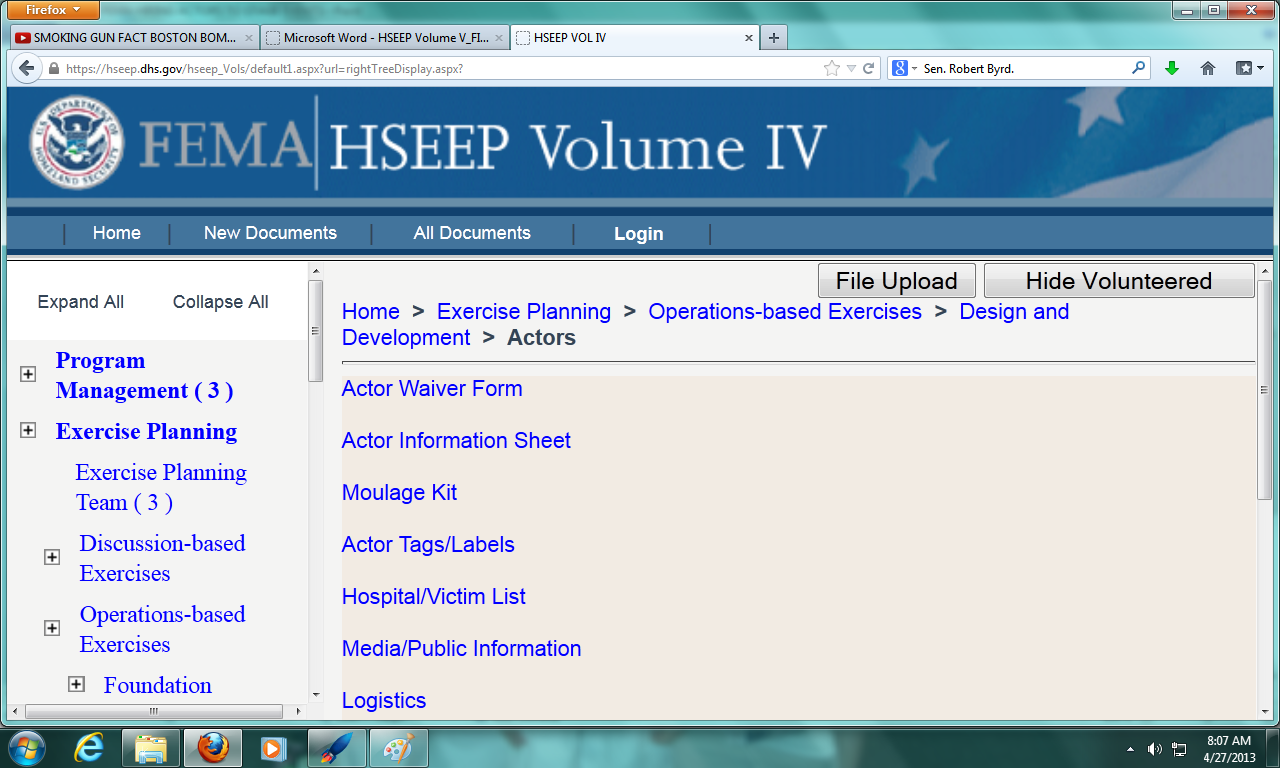Click the DHS seal logo

pyautogui.click(x=76, y=142)
